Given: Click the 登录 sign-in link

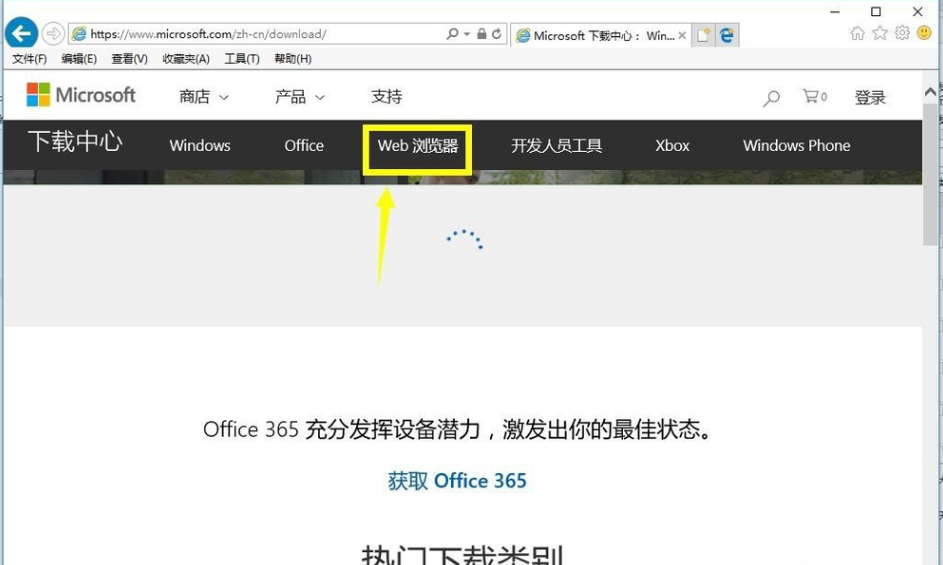Looking at the screenshot, I should click(x=870, y=98).
